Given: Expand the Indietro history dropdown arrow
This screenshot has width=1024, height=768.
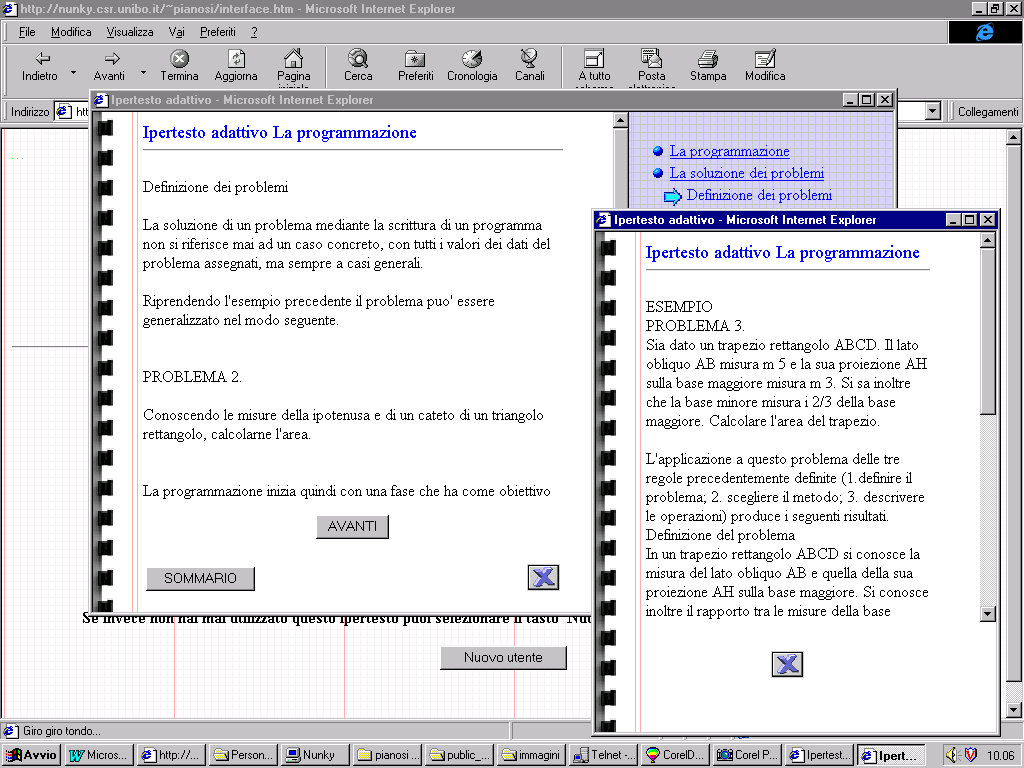Looking at the screenshot, I should tap(73, 72).
